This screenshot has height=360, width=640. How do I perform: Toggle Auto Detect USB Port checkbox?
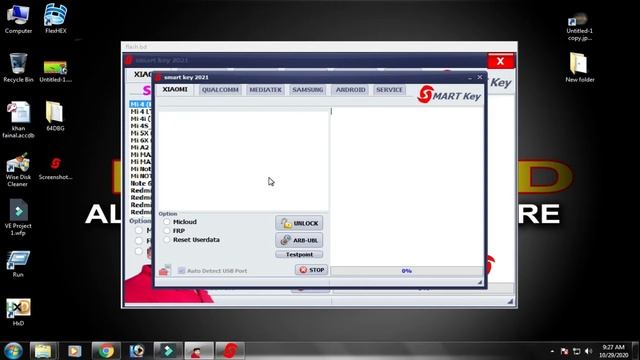click(x=182, y=271)
